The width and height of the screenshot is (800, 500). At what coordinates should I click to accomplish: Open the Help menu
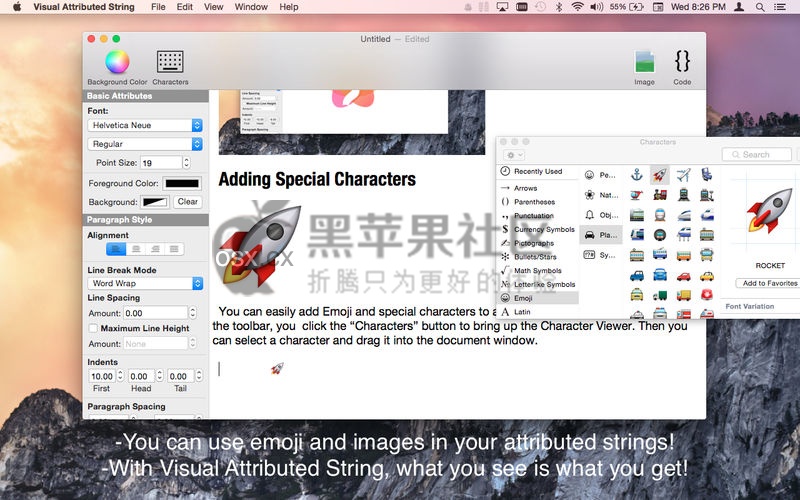point(288,7)
